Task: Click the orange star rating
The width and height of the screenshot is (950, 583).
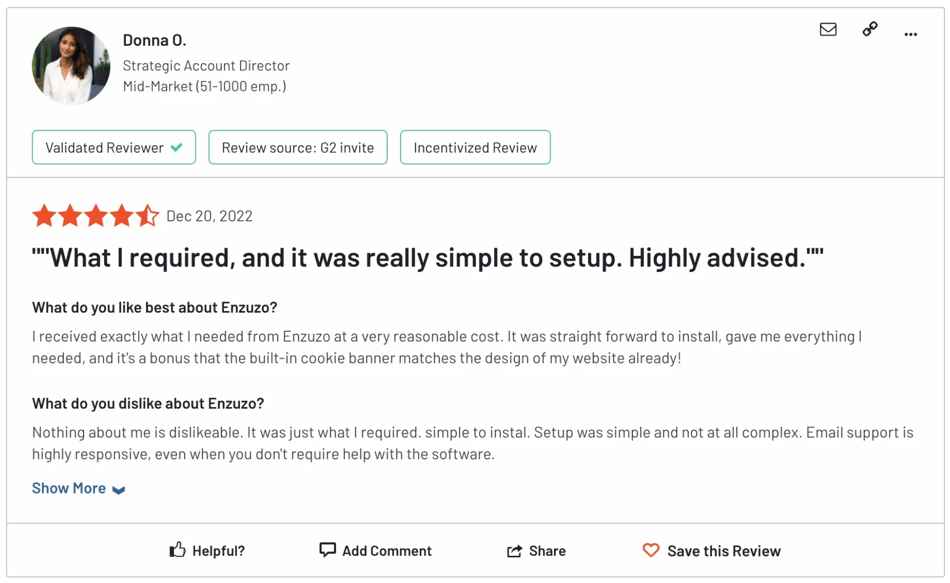Action: [96, 216]
